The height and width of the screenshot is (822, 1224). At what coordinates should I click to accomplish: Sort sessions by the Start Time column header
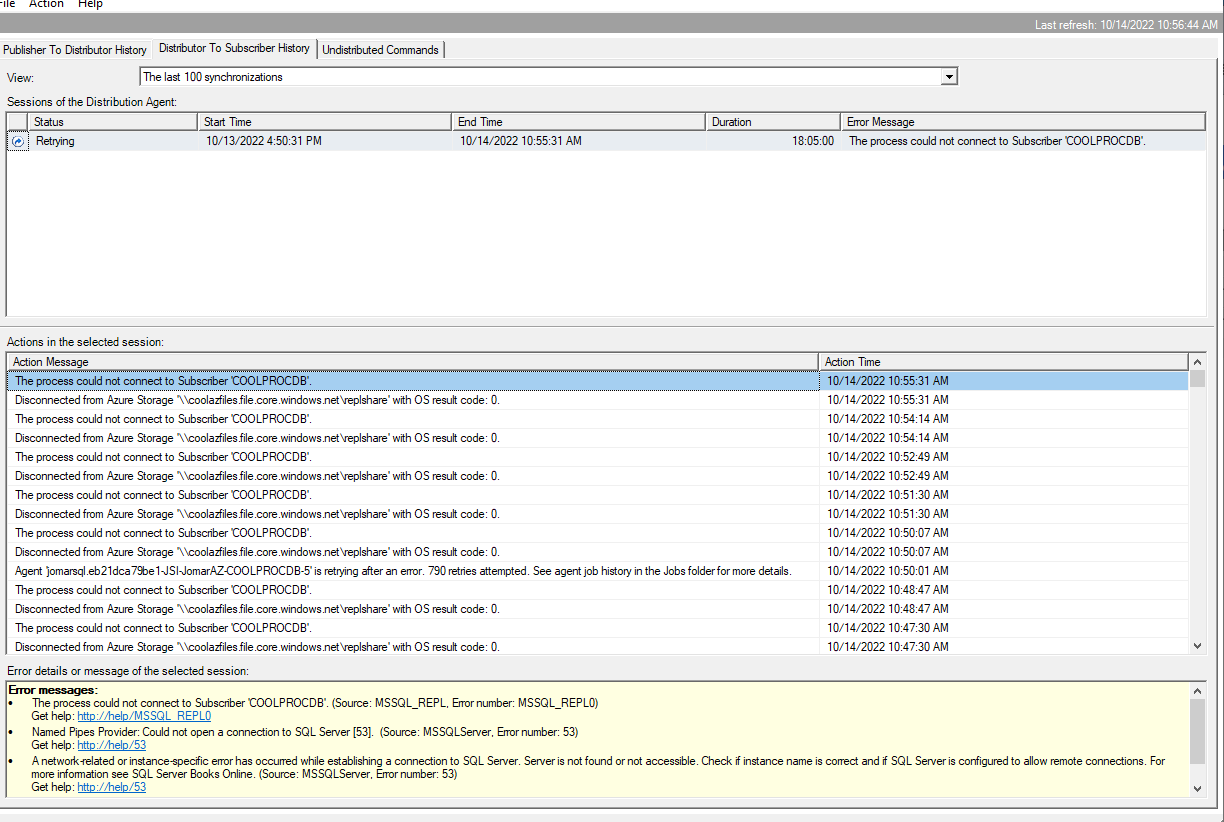(x=324, y=122)
